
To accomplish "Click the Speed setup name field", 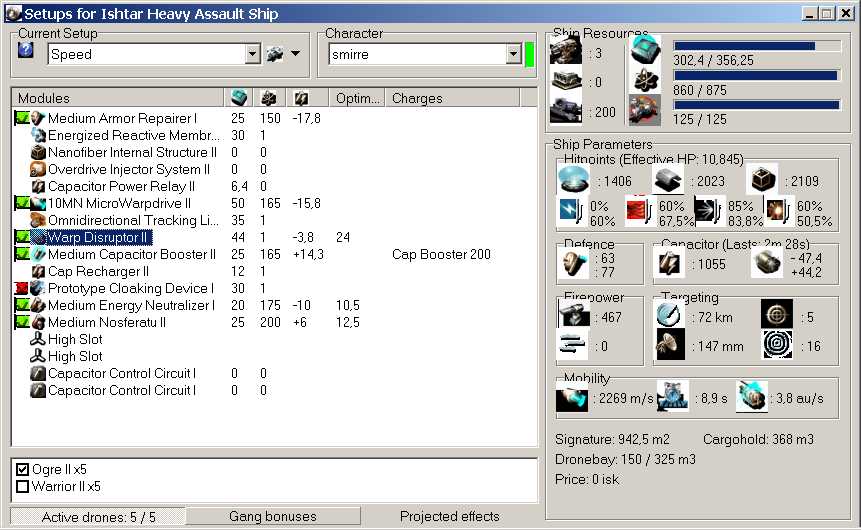I will tap(147, 54).
